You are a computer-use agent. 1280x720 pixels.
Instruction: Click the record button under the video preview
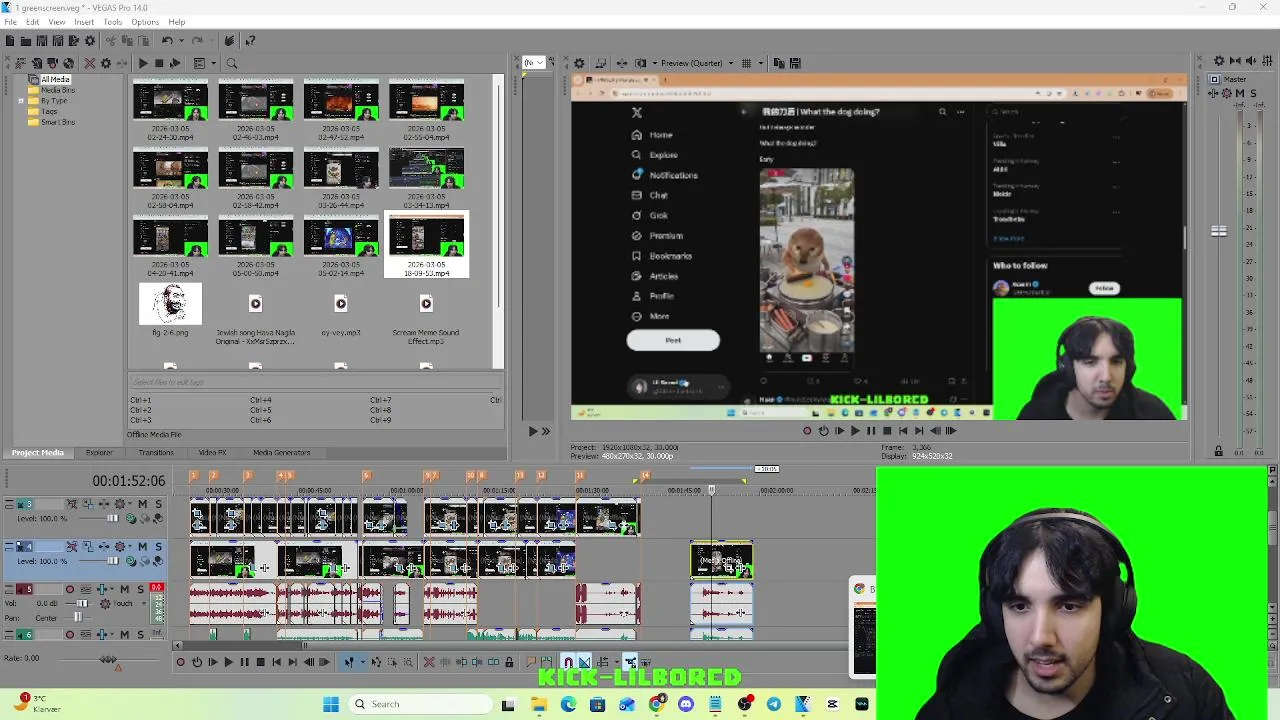tap(807, 431)
